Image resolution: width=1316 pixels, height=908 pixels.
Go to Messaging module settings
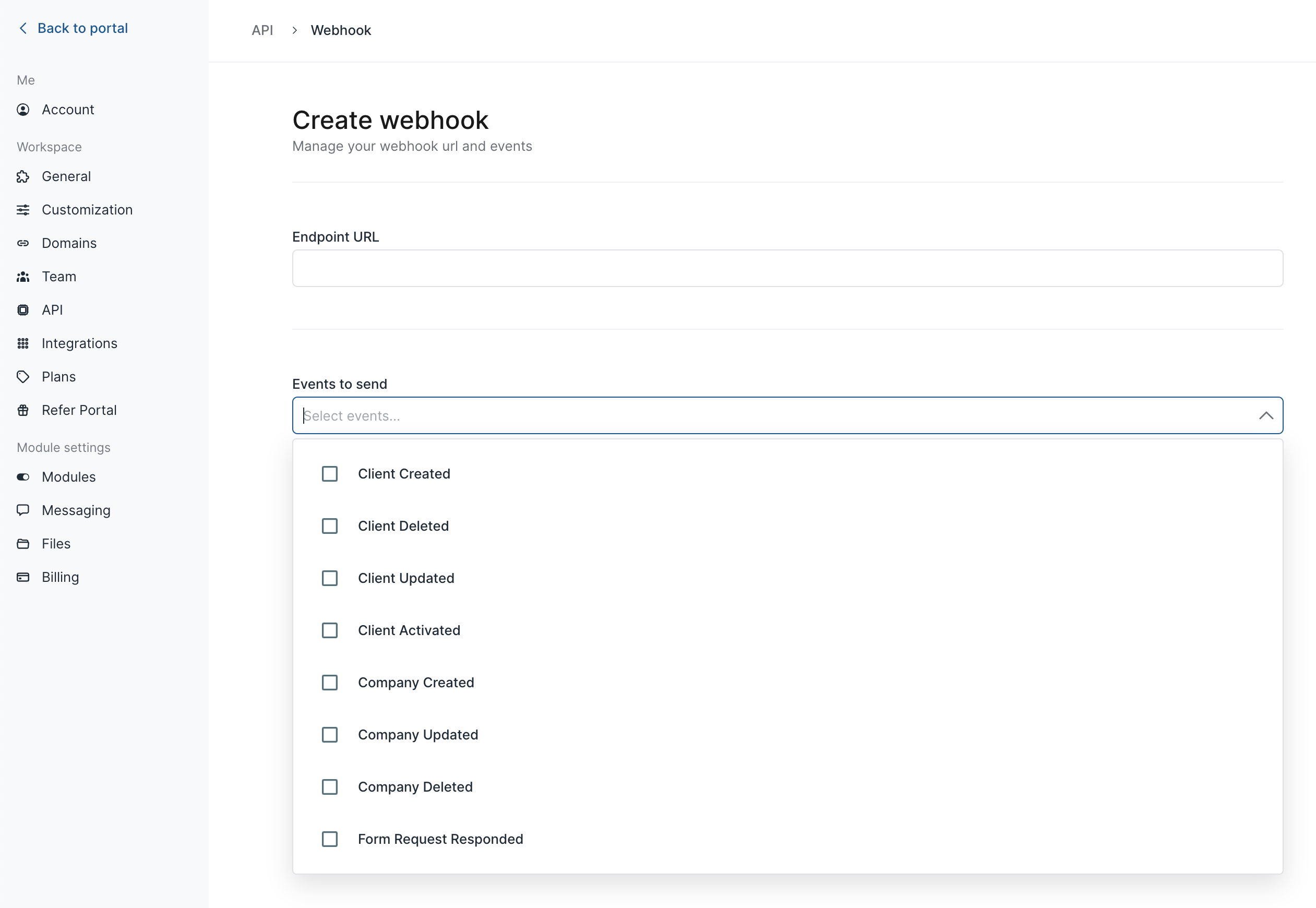(x=76, y=510)
